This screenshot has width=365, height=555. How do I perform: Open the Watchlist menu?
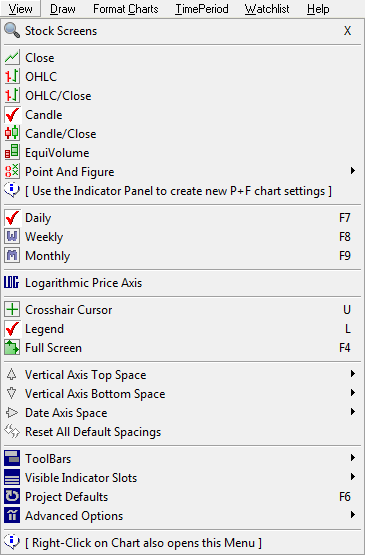(267, 9)
